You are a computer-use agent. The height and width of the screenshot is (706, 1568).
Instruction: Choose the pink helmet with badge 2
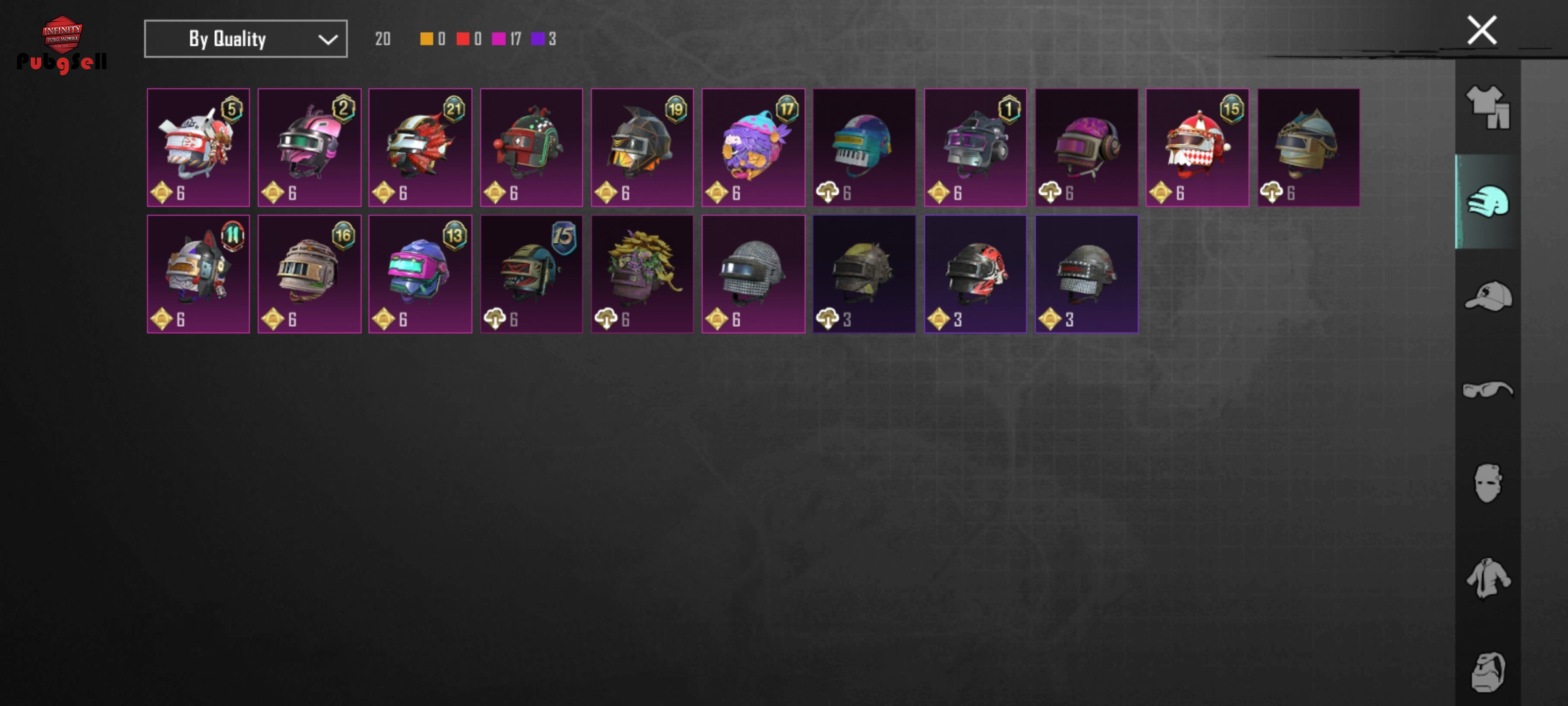310,148
